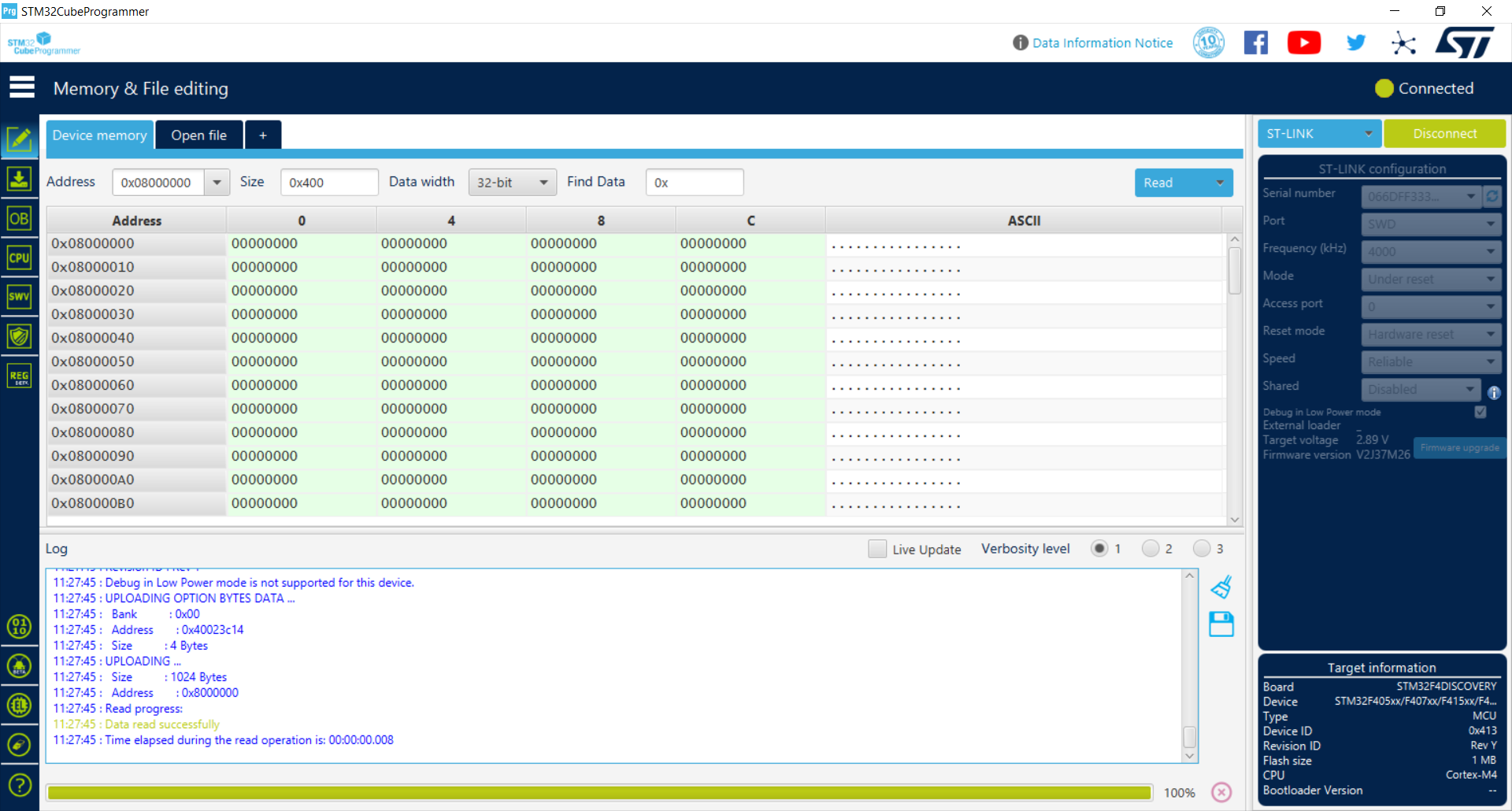Save the log with the floppy disk icon
The image size is (1512, 811).
coord(1221,624)
